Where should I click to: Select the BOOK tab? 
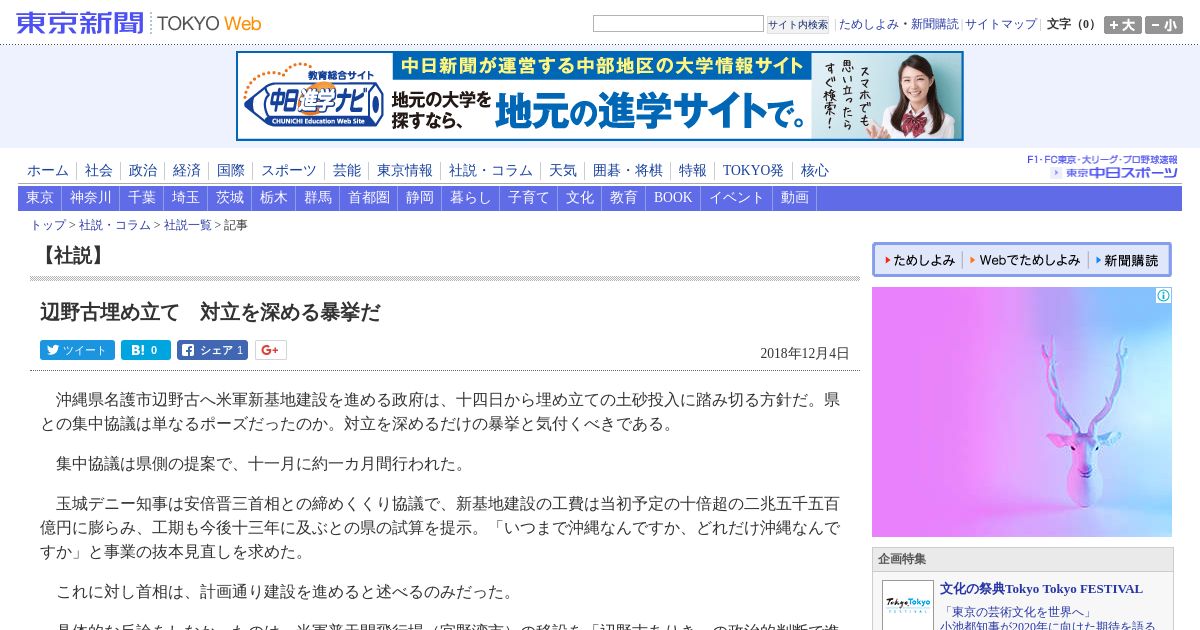click(x=673, y=198)
